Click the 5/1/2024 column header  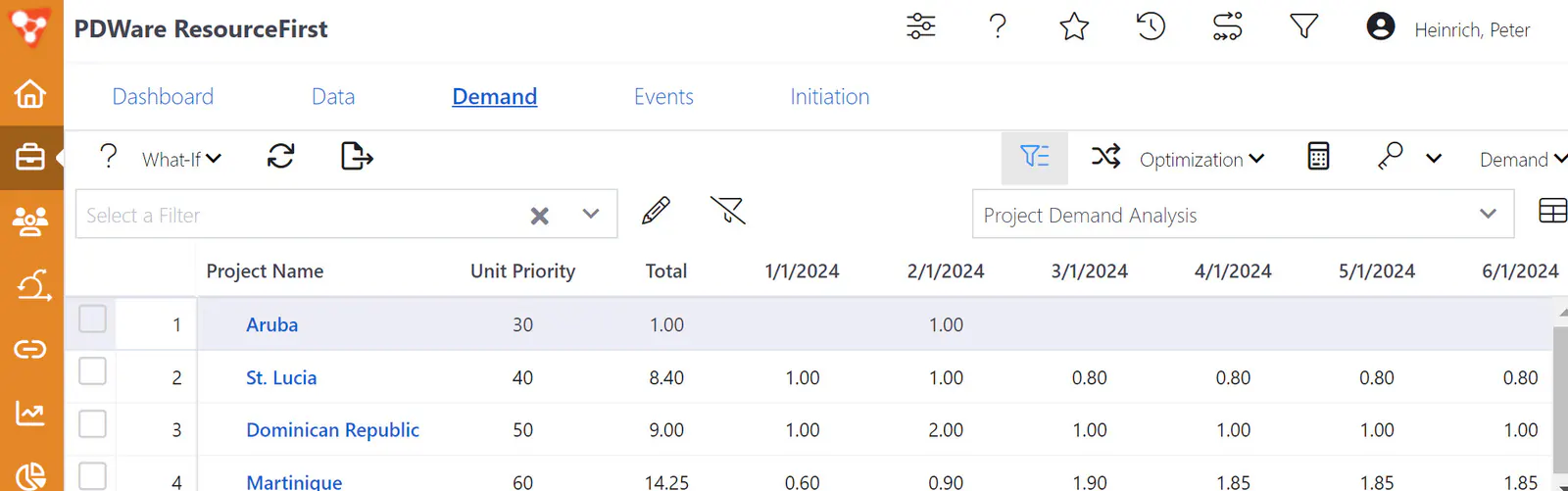pos(1376,271)
